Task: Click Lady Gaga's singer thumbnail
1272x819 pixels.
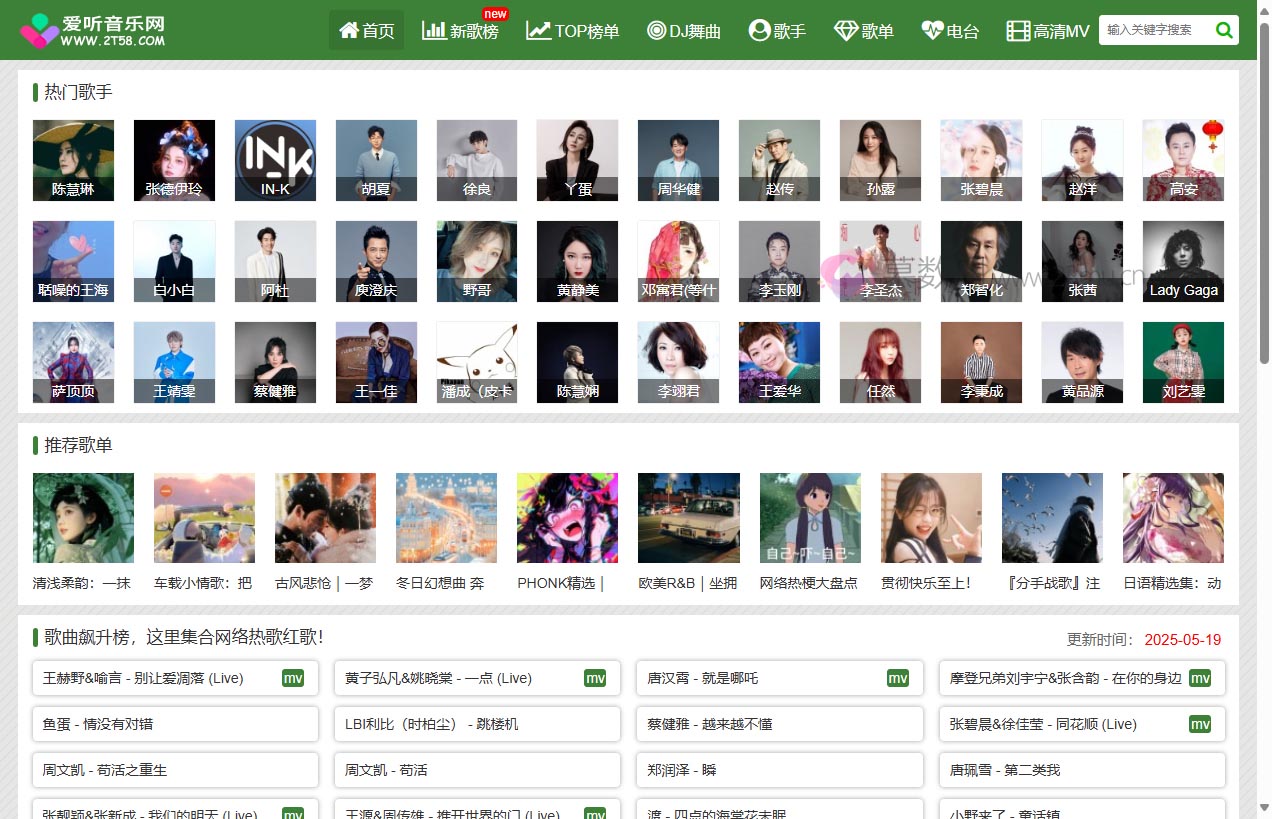Action: [1183, 260]
